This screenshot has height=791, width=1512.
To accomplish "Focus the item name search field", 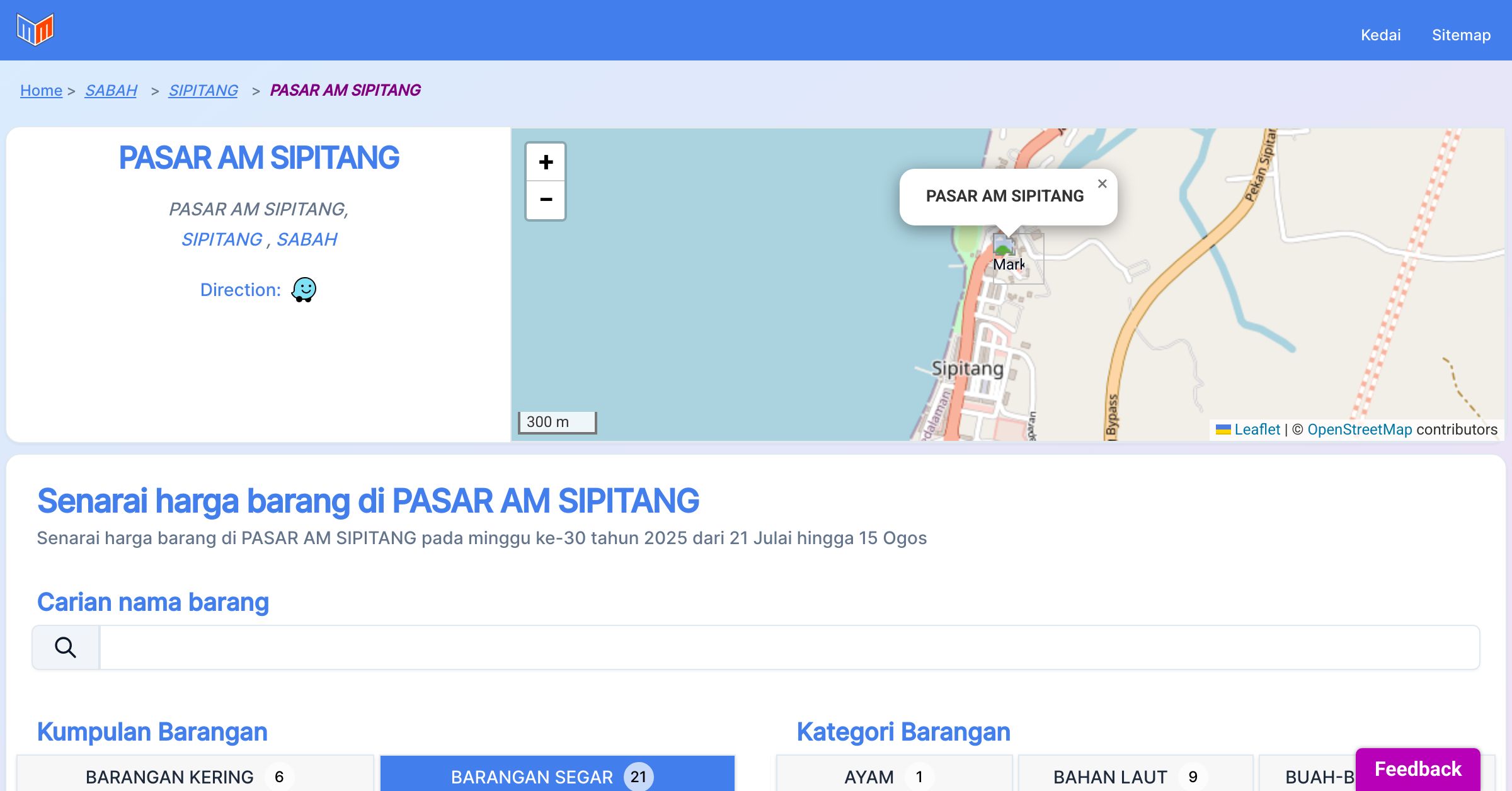I will point(789,647).
